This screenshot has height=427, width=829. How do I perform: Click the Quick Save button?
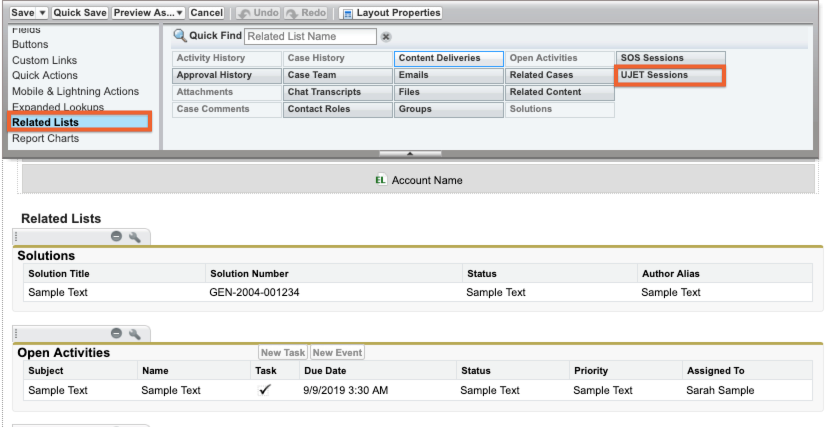(80, 13)
